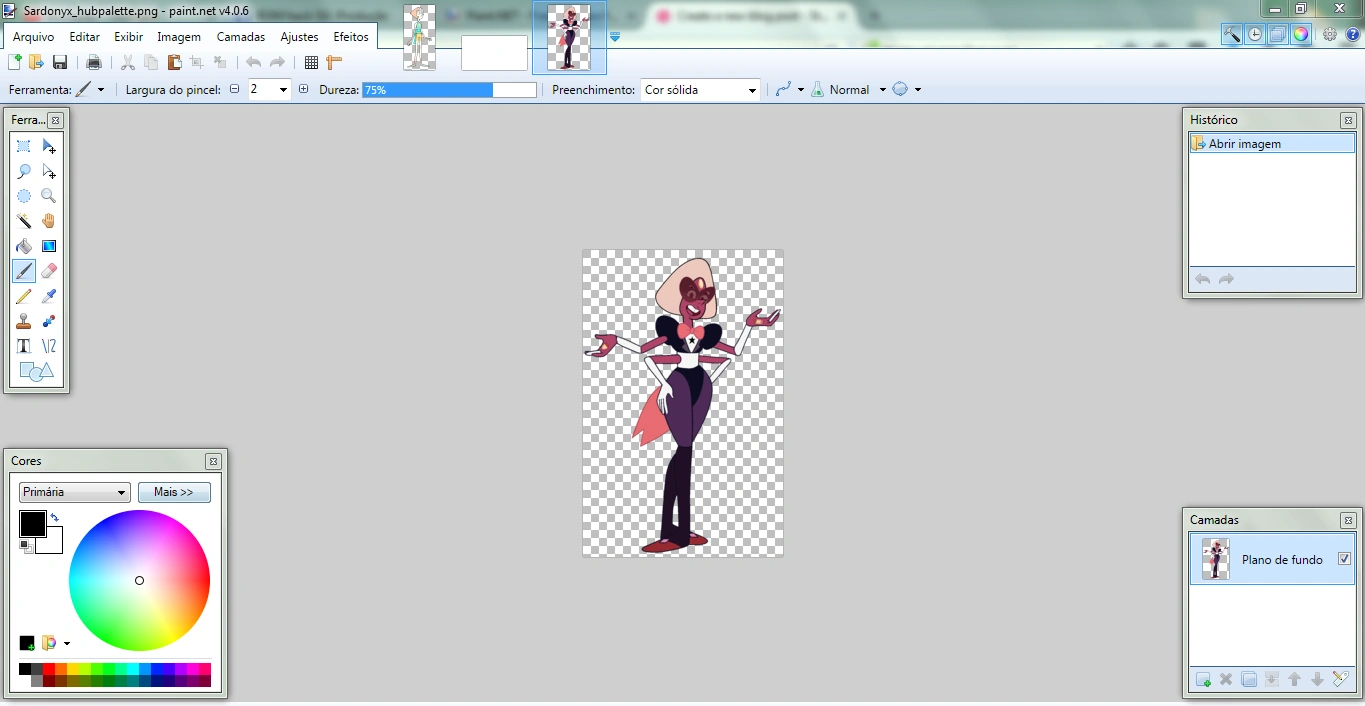
Task: Select the Recolor tool
Action: [x=49, y=321]
